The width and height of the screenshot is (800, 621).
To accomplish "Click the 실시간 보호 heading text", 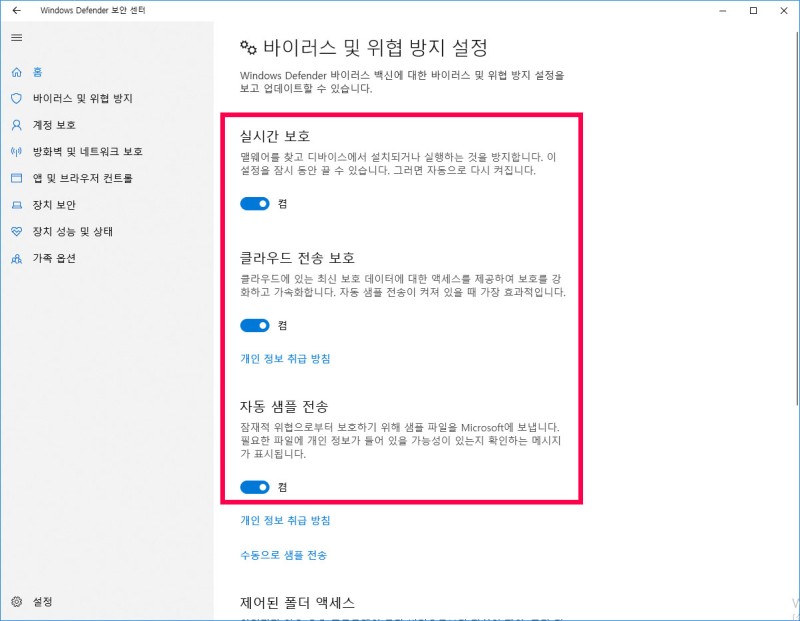I will click(275, 136).
